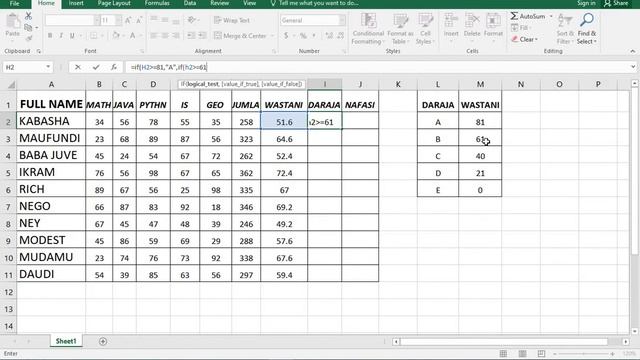Switch to Page Layout view icon

[x=522, y=353]
